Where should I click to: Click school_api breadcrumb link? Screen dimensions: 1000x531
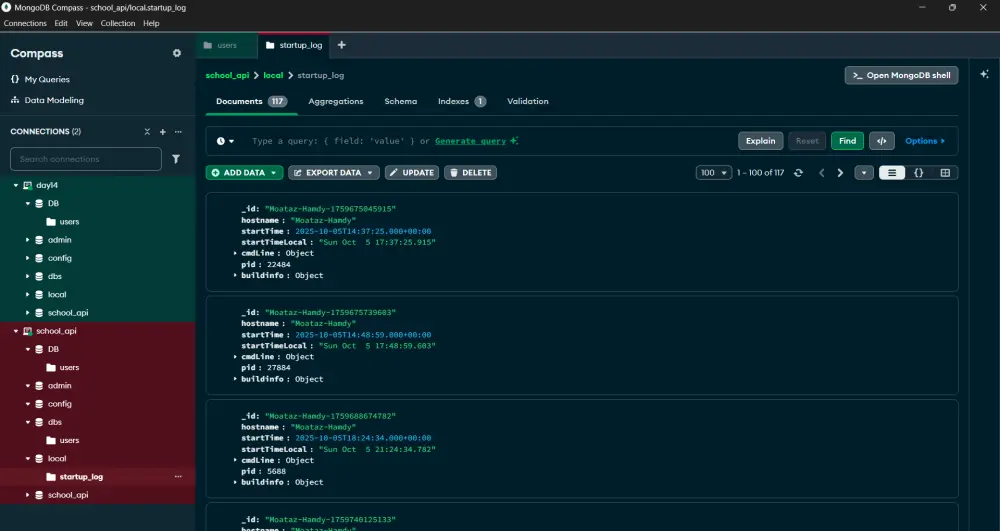(227, 75)
